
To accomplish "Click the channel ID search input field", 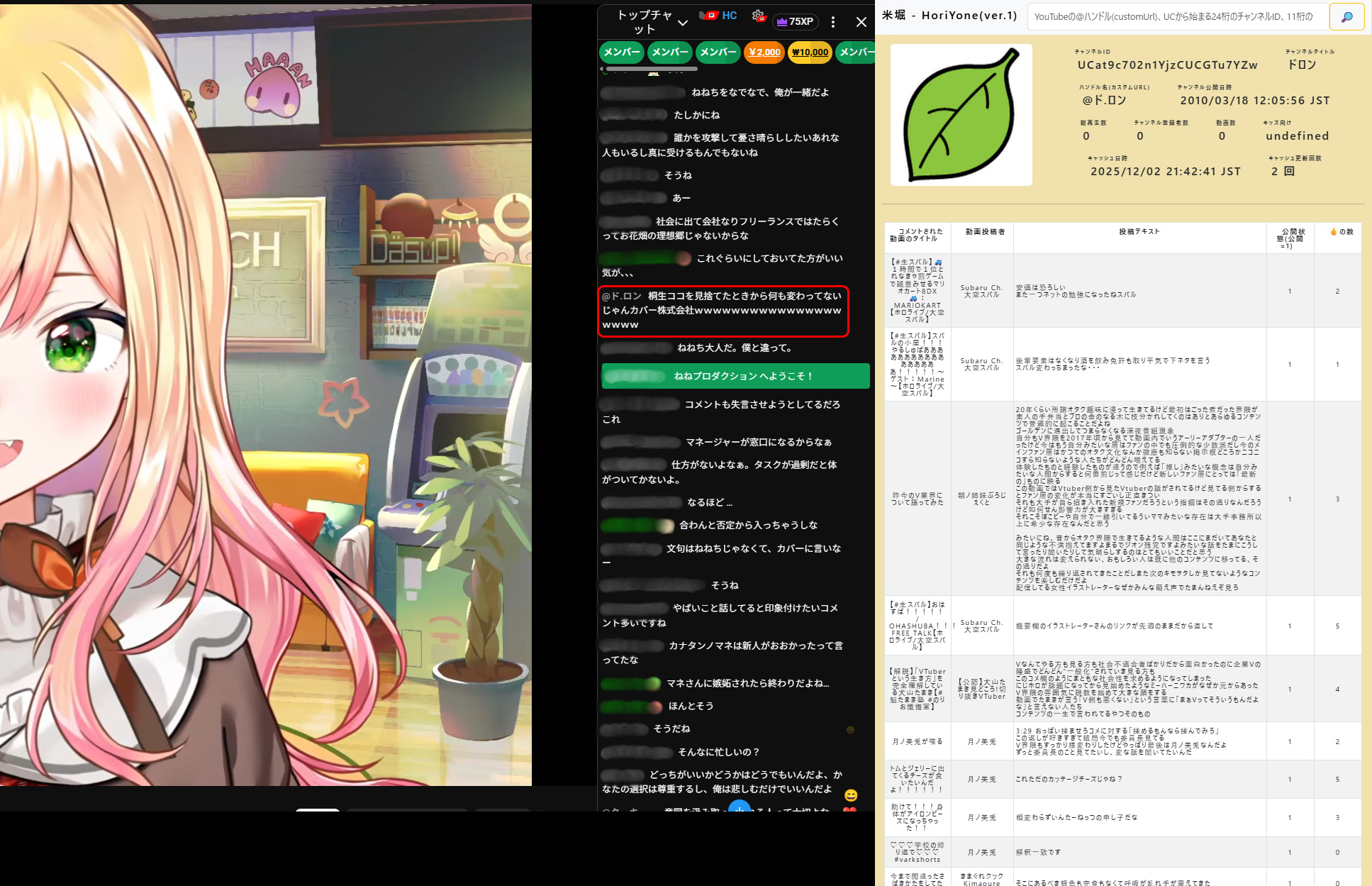I will tap(1177, 16).
